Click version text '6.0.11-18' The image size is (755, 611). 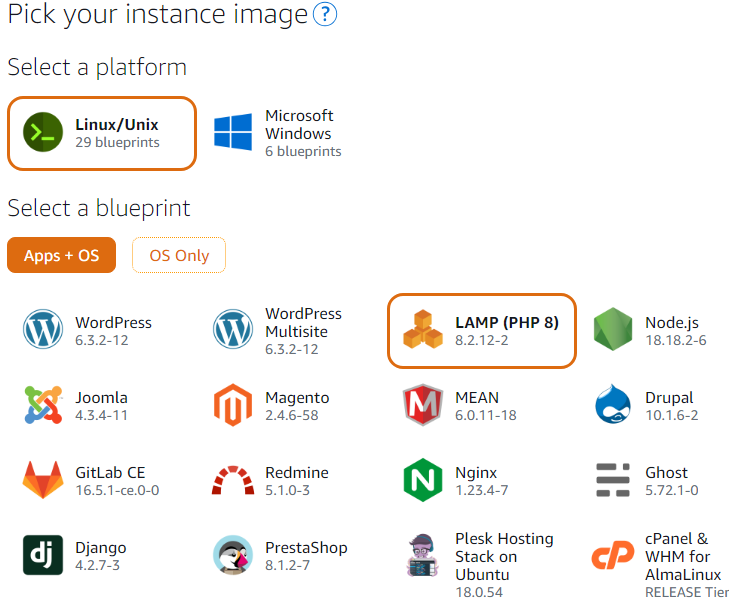pos(486,416)
